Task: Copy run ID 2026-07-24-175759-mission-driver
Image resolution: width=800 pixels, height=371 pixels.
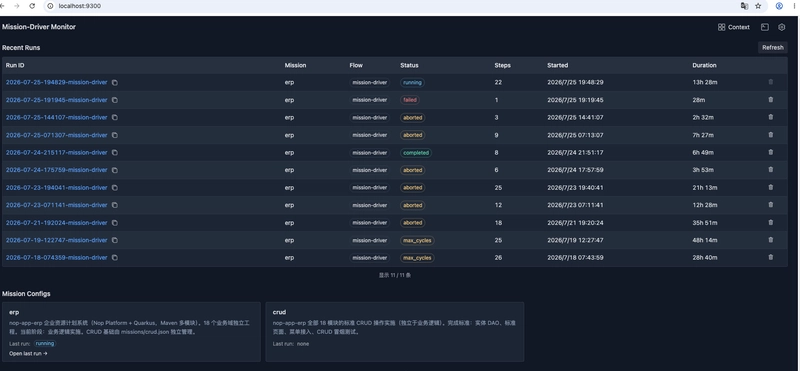Action: (x=115, y=170)
